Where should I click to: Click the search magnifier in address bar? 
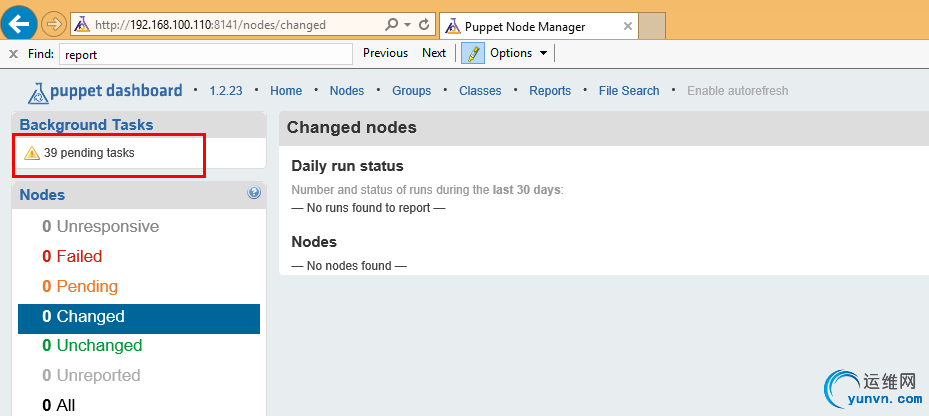[392, 25]
